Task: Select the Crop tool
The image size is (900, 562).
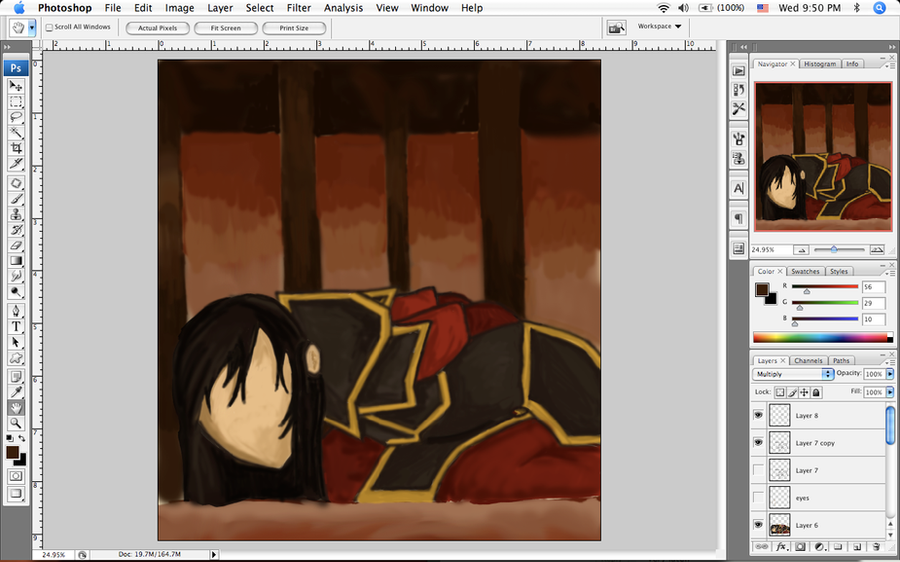Action: 15,148
